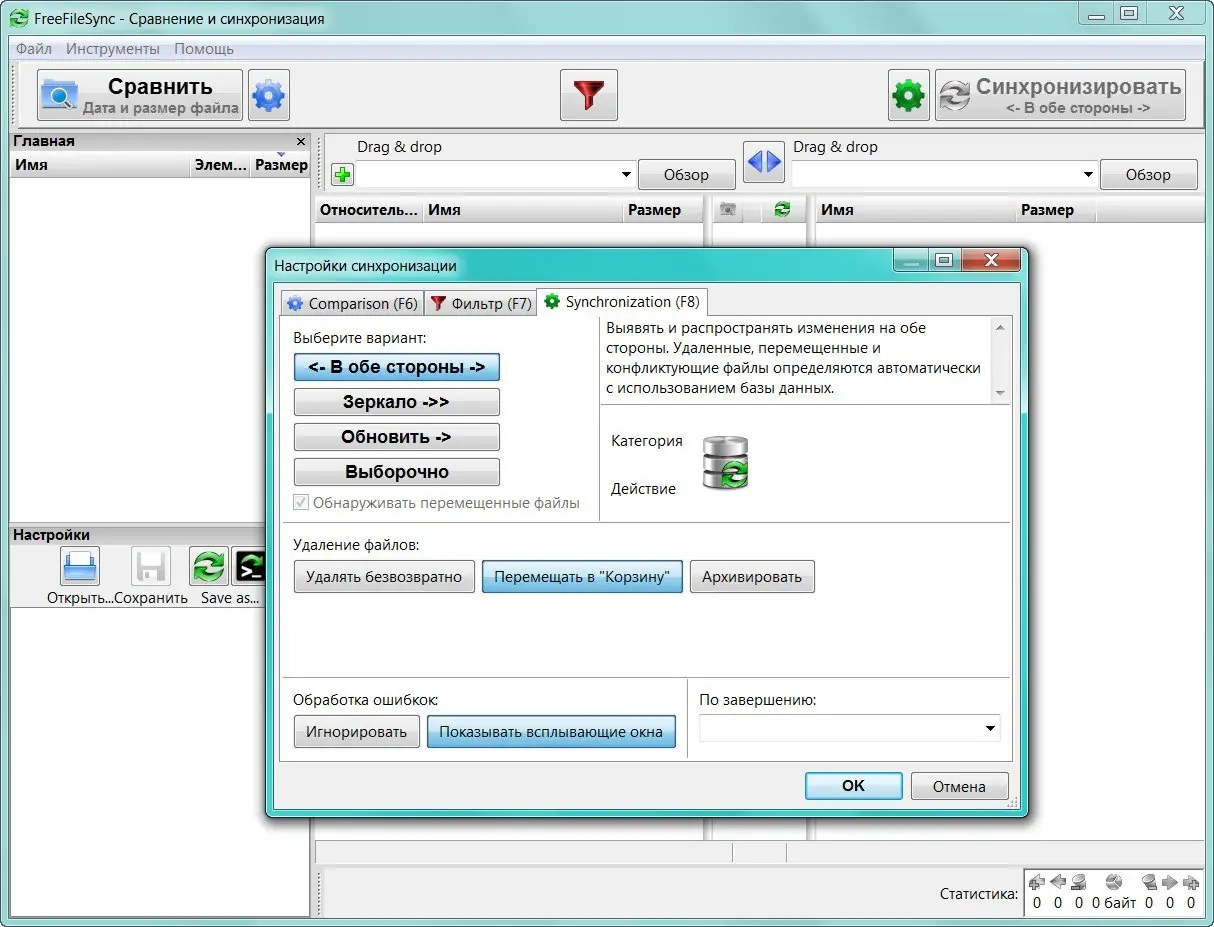Maximize the Настройки синхронизации dialog
Viewport: 1214px width, 927px height.
(942, 261)
